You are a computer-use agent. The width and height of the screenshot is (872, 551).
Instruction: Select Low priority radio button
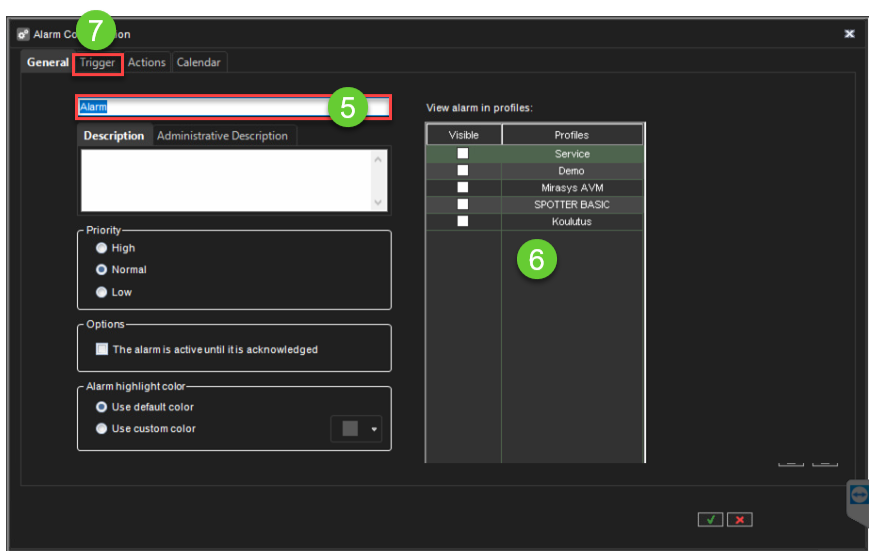click(102, 292)
